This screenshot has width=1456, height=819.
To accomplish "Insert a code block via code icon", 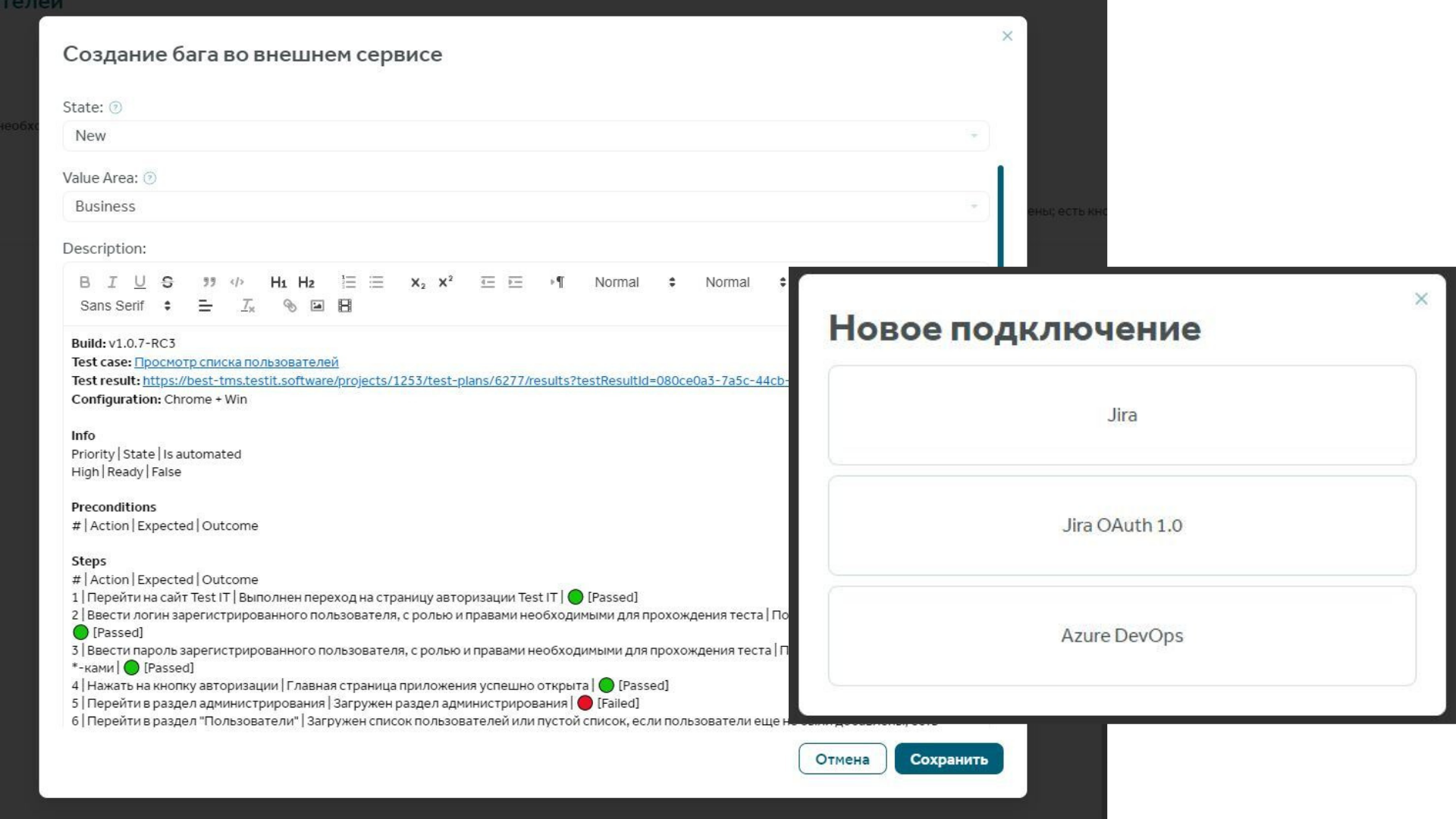I will click(x=237, y=282).
